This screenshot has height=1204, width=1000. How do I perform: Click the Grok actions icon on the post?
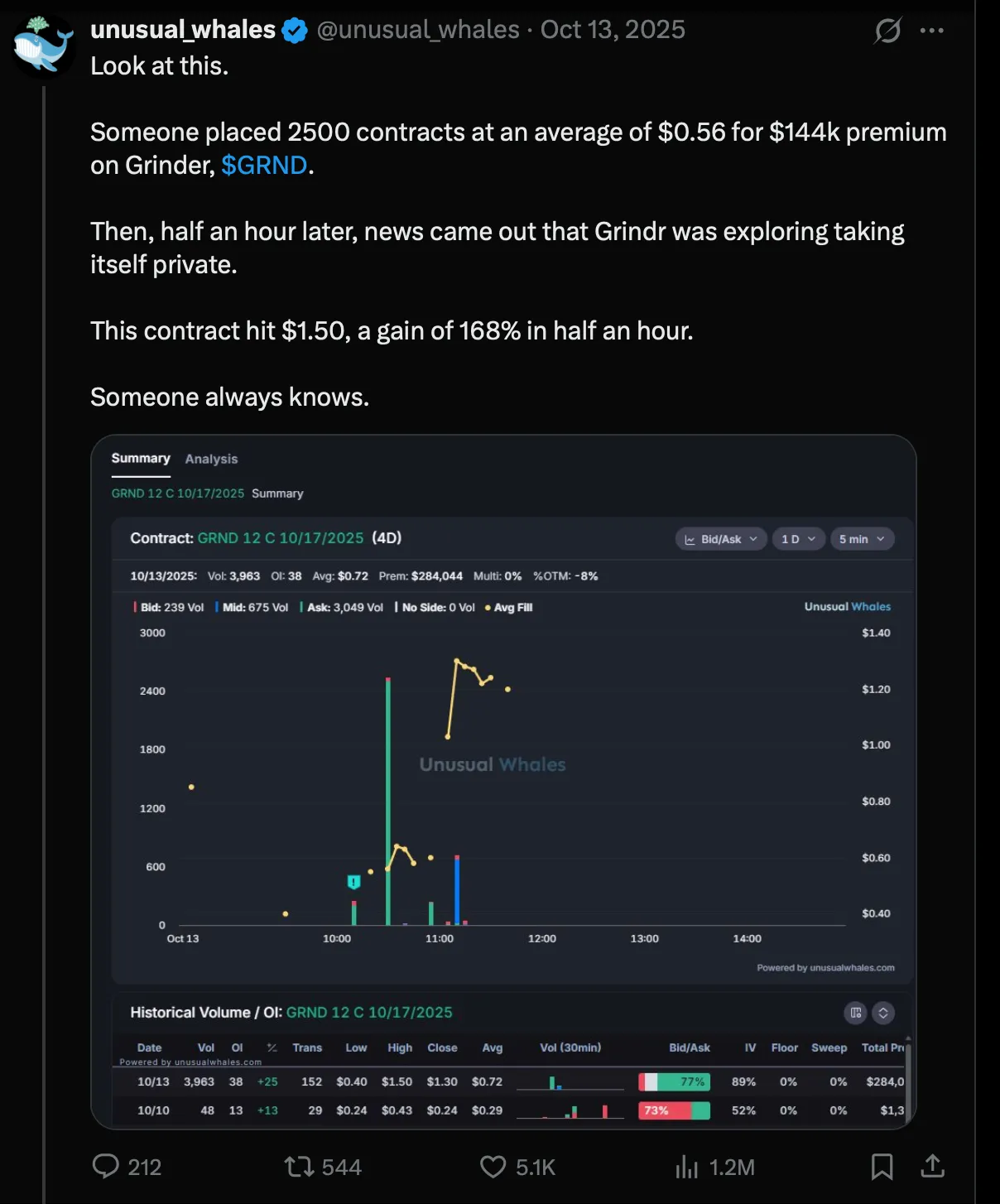pos(886,30)
